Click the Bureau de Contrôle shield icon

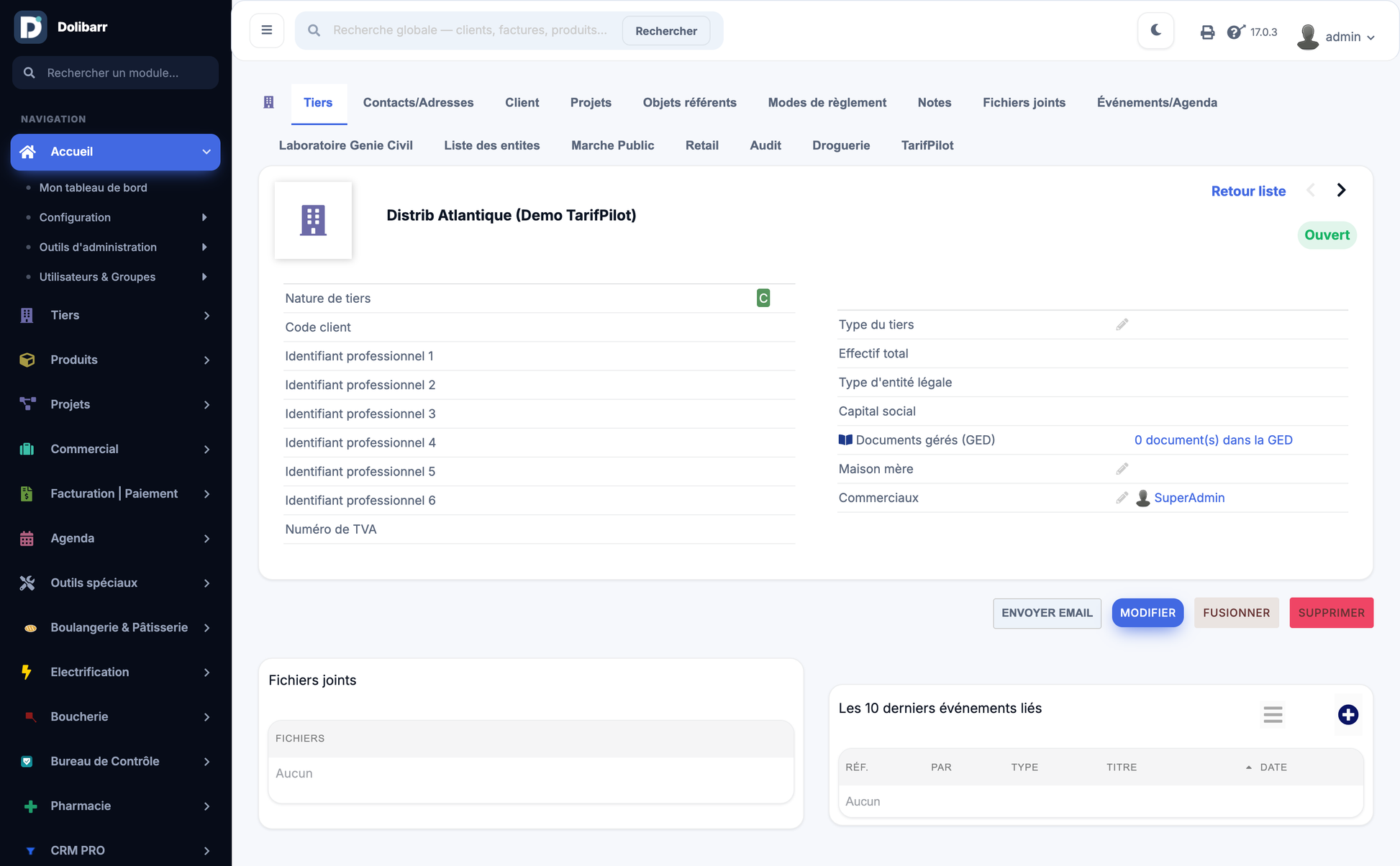(27, 761)
